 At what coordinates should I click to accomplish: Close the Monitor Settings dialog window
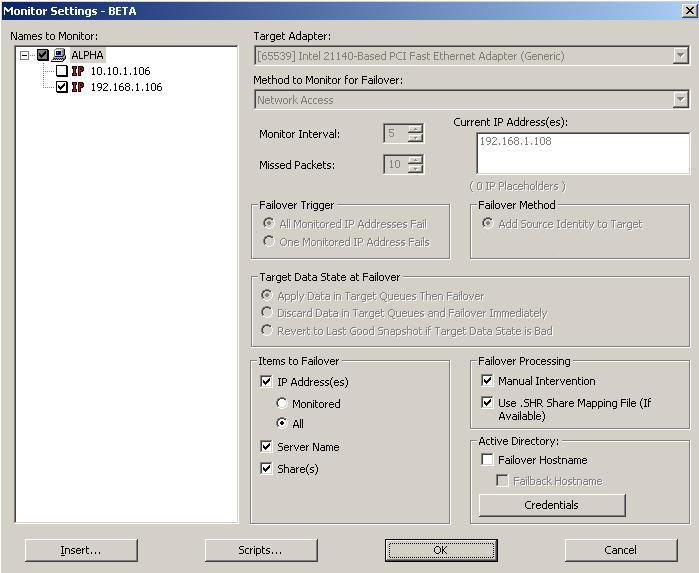coord(687,10)
